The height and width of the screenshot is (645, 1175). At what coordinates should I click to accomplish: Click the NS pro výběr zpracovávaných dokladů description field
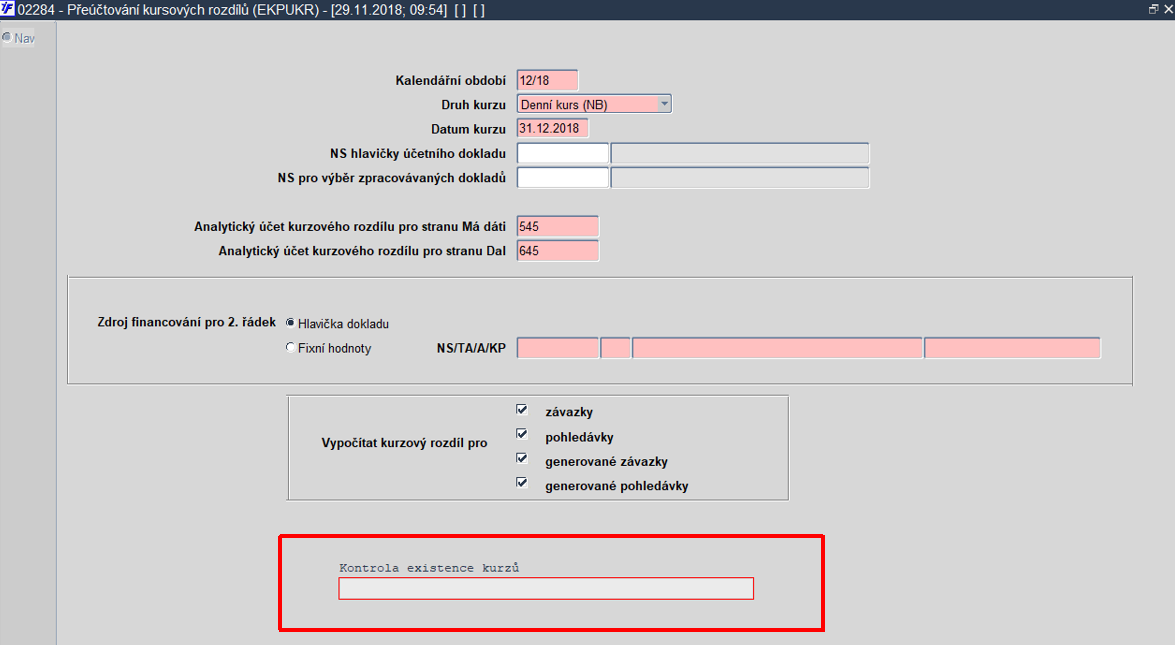[x=740, y=178]
